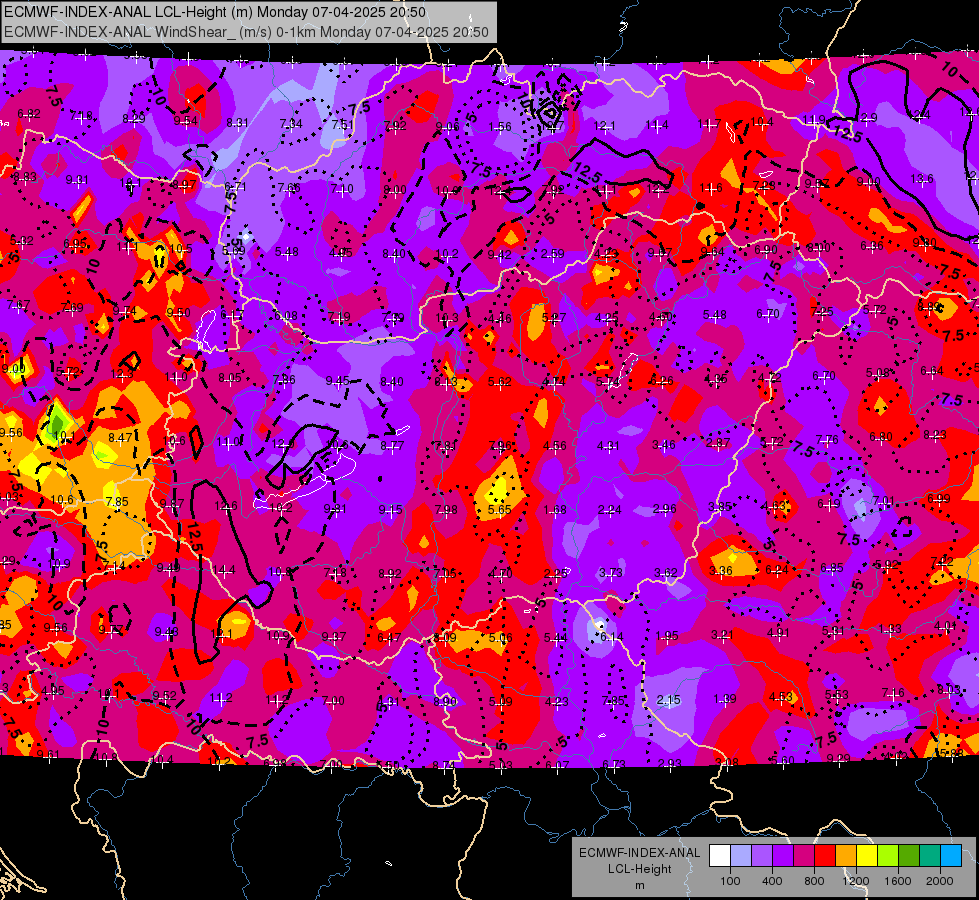The width and height of the screenshot is (979, 900).
Task: Click the map value '2.59'
Action: [x=553, y=254]
